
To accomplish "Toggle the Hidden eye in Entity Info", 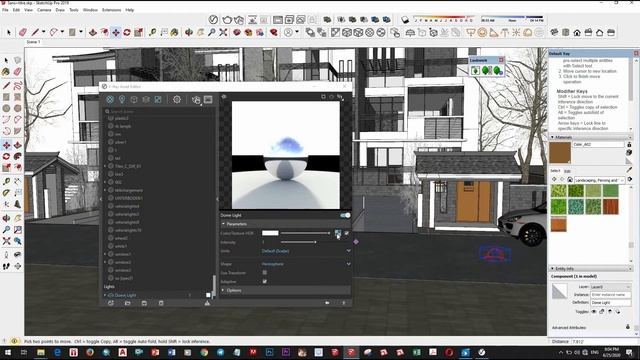I will [x=594, y=311].
